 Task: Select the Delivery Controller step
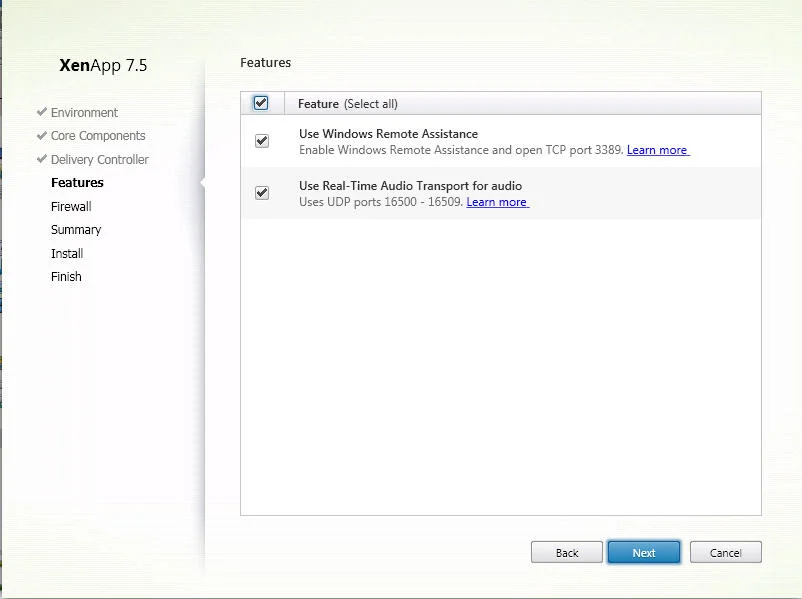pyautogui.click(x=100, y=160)
